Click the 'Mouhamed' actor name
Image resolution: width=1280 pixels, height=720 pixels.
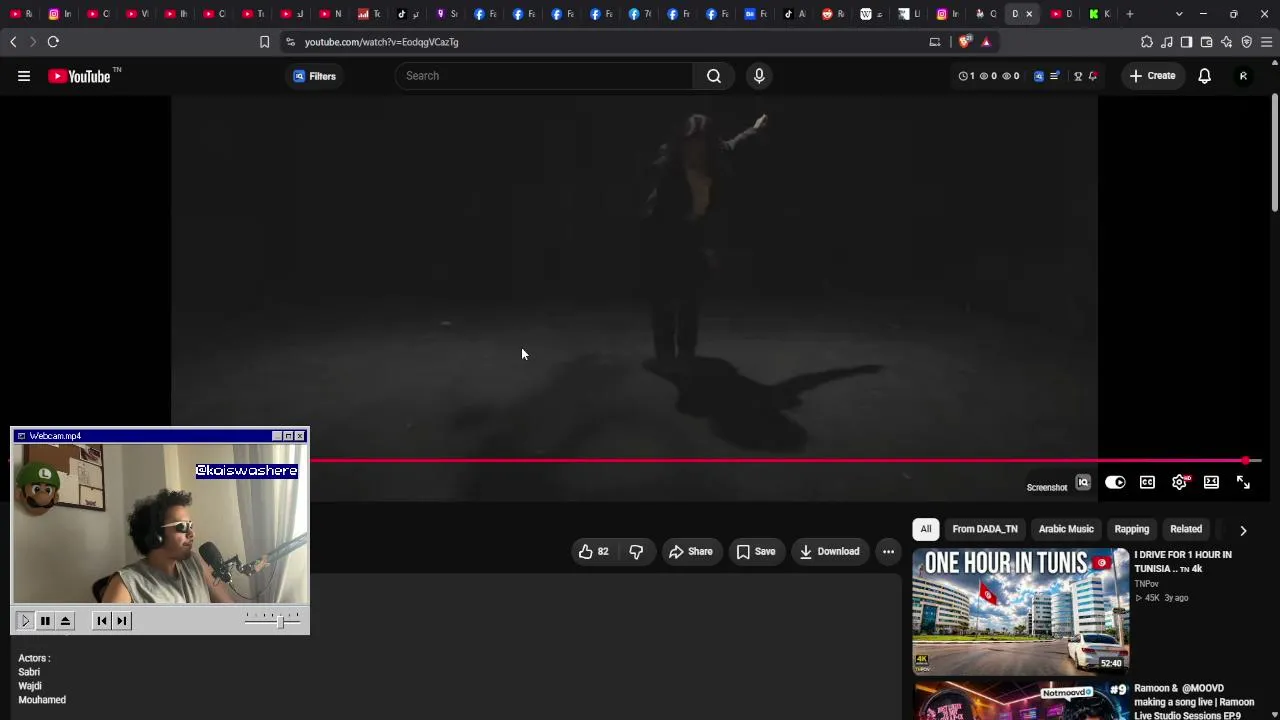(x=42, y=700)
